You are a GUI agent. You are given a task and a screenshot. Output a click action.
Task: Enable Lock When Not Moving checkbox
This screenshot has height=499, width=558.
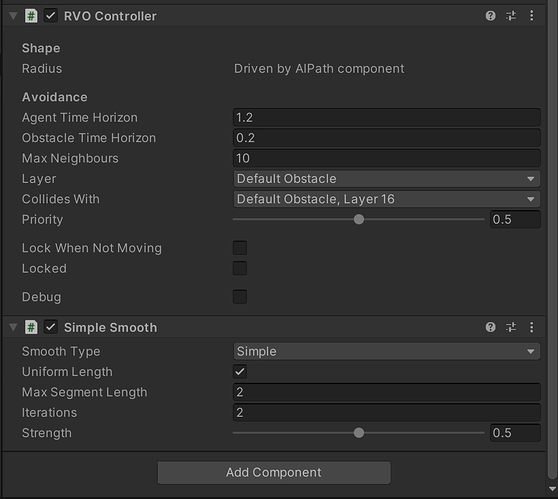[240, 248]
